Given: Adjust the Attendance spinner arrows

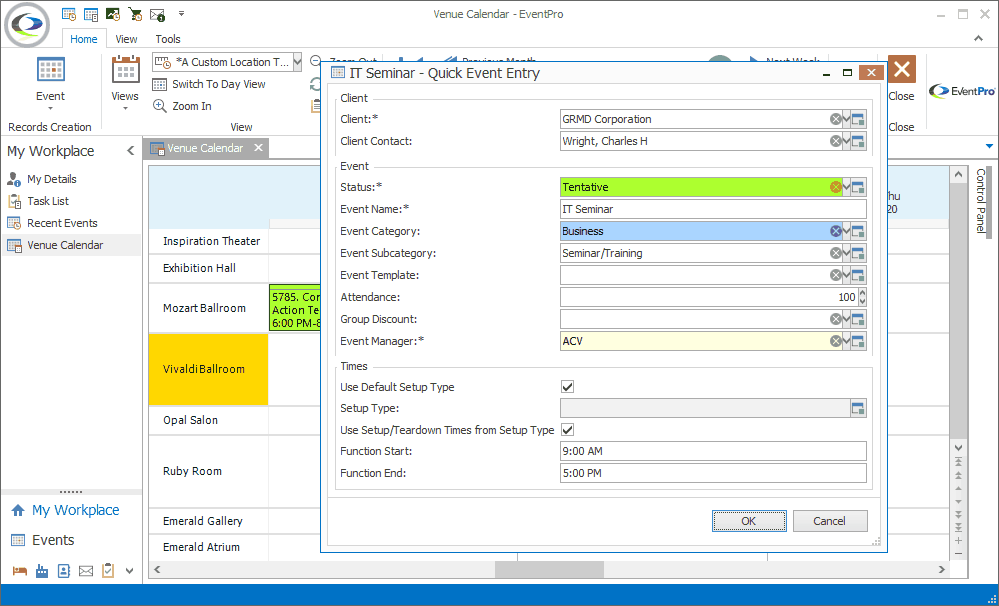Looking at the screenshot, I should tap(862, 297).
